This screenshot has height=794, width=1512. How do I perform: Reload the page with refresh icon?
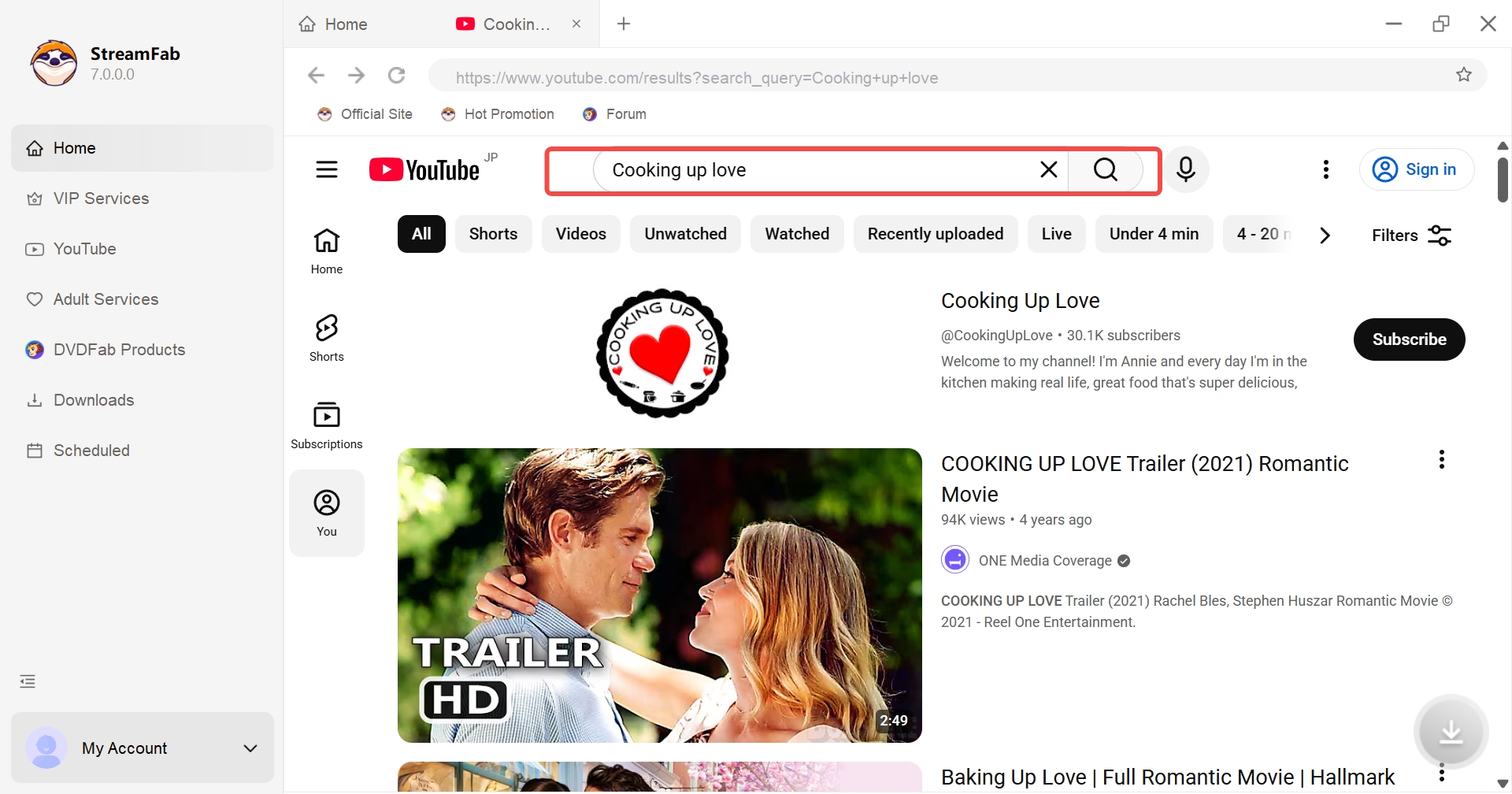(397, 75)
